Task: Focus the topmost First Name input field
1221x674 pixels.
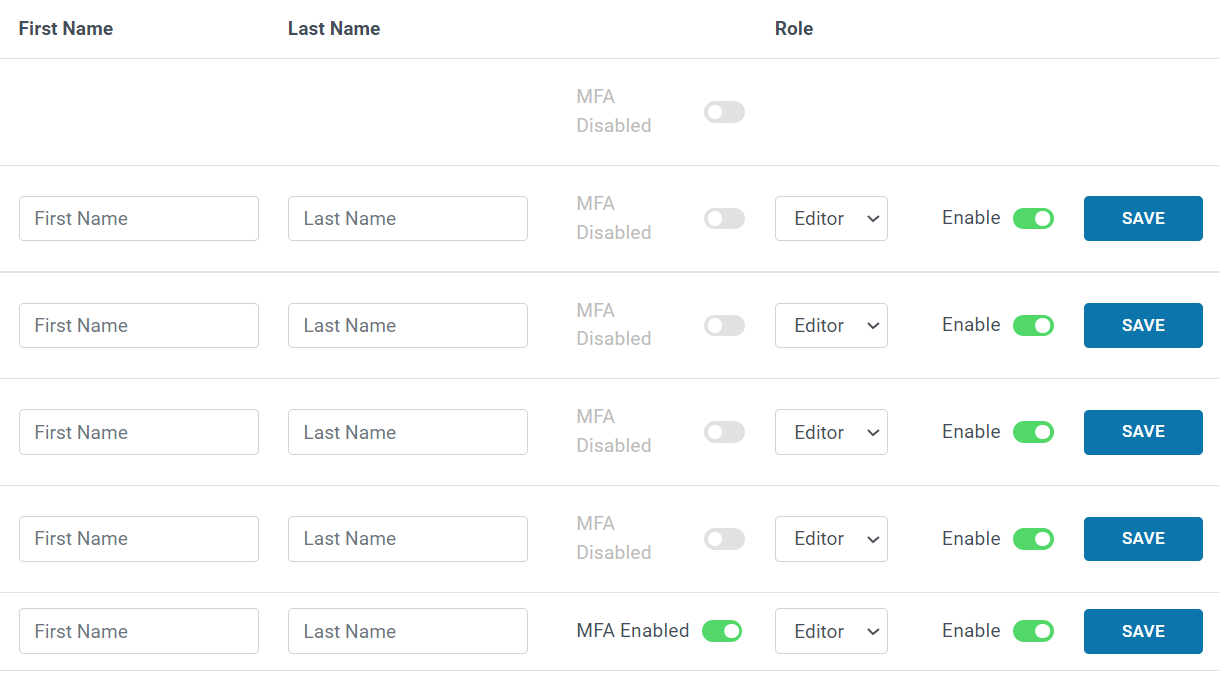Action: pos(139,218)
